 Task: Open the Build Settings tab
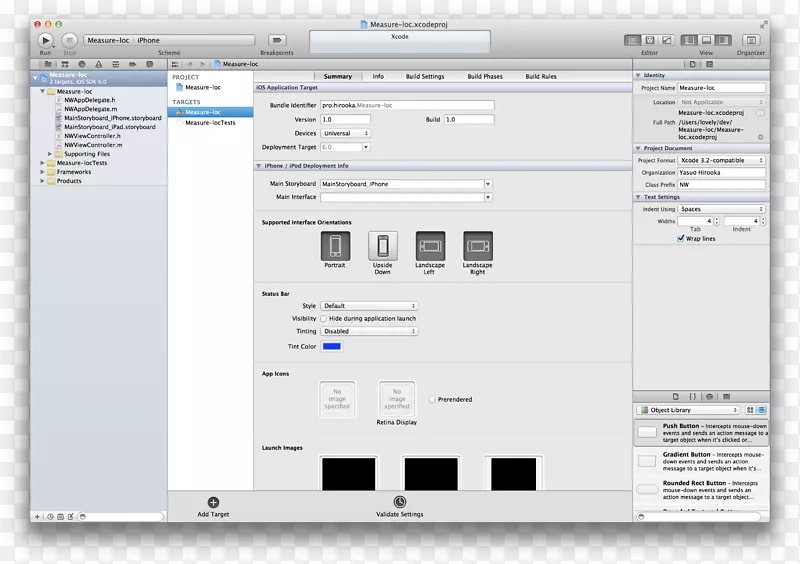tap(425, 76)
